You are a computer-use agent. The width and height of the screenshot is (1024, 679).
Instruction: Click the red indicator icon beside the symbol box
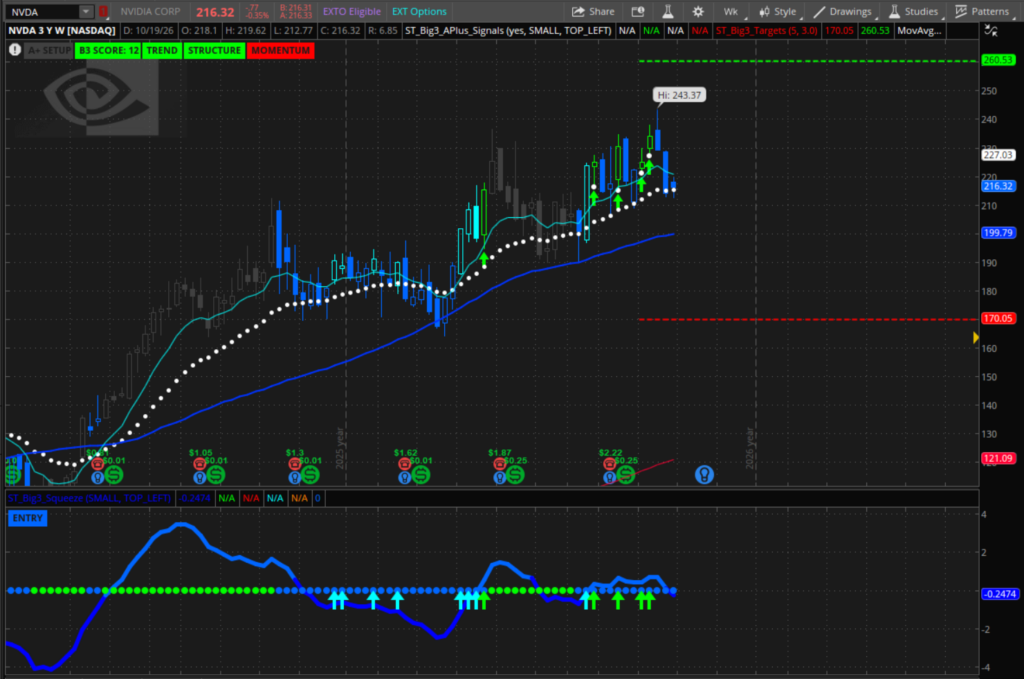(x=103, y=12)
